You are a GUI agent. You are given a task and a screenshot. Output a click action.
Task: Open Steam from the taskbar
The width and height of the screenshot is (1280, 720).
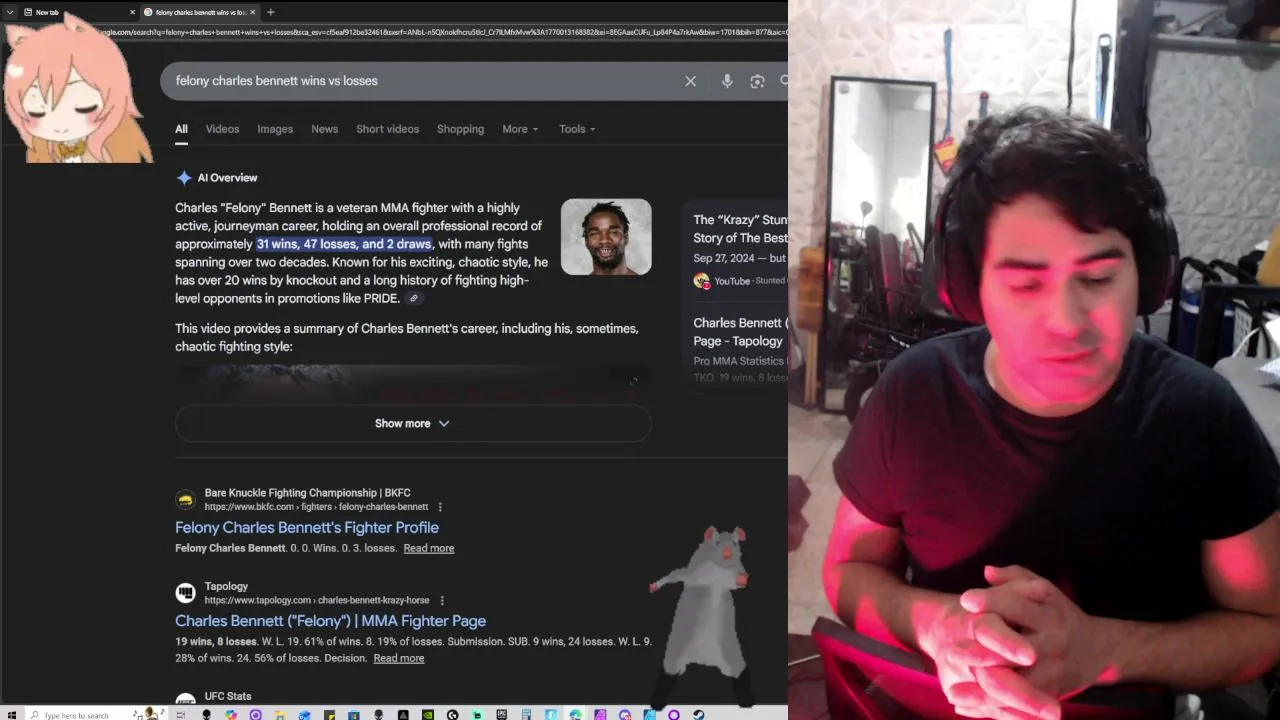click(698, 715)
